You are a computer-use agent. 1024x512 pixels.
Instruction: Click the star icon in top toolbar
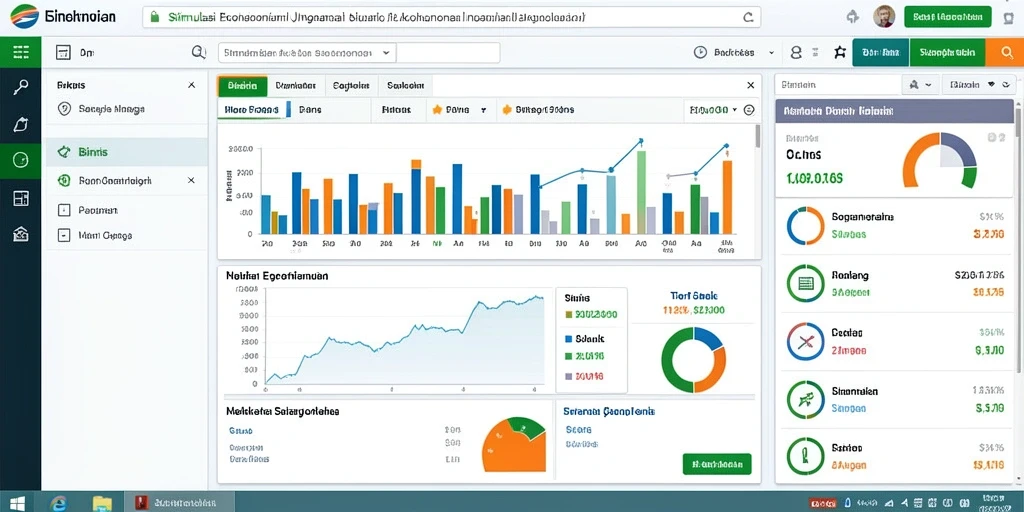840,53
